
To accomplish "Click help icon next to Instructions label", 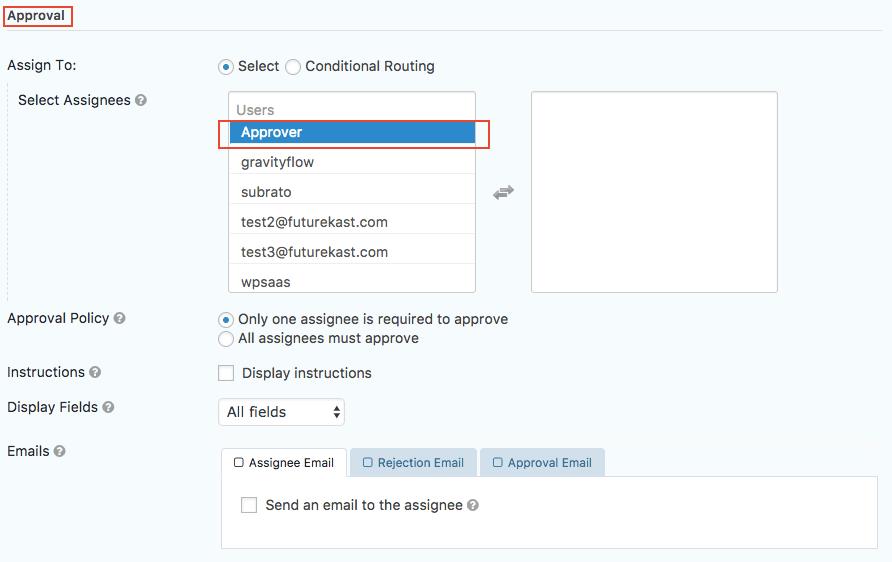I will tap(95, 373).
